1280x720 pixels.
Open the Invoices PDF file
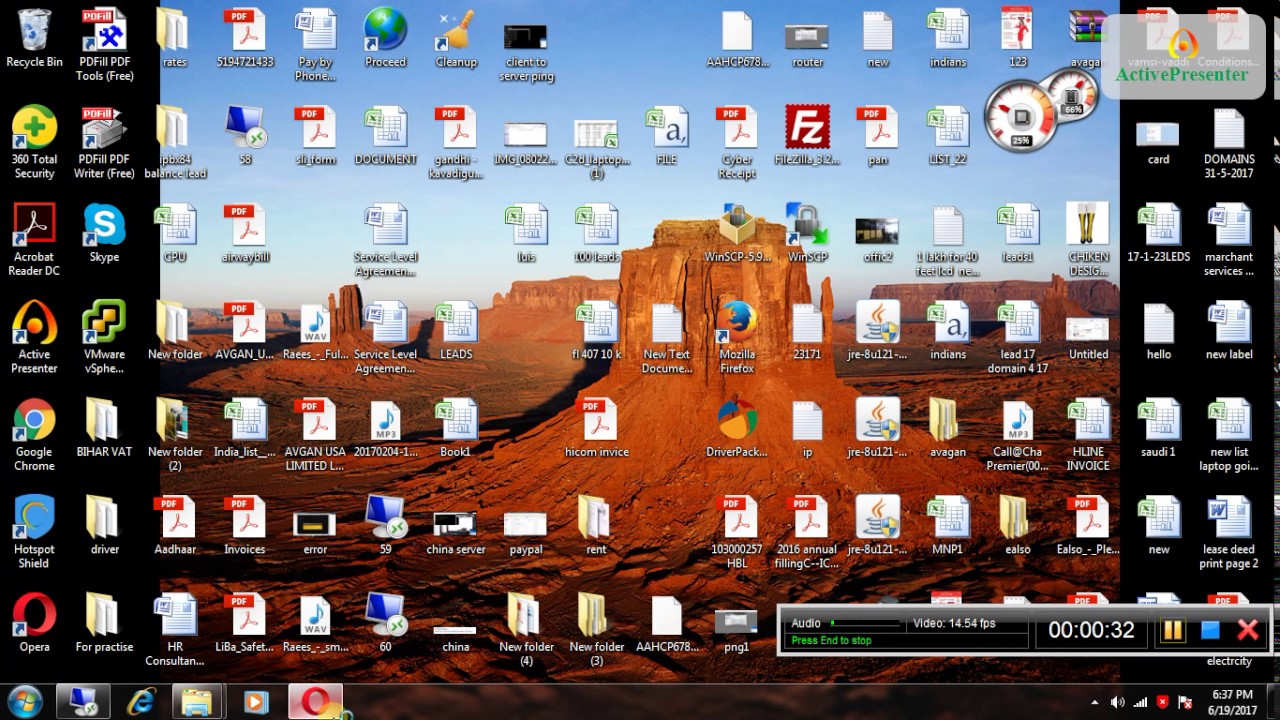click(246, 526)
